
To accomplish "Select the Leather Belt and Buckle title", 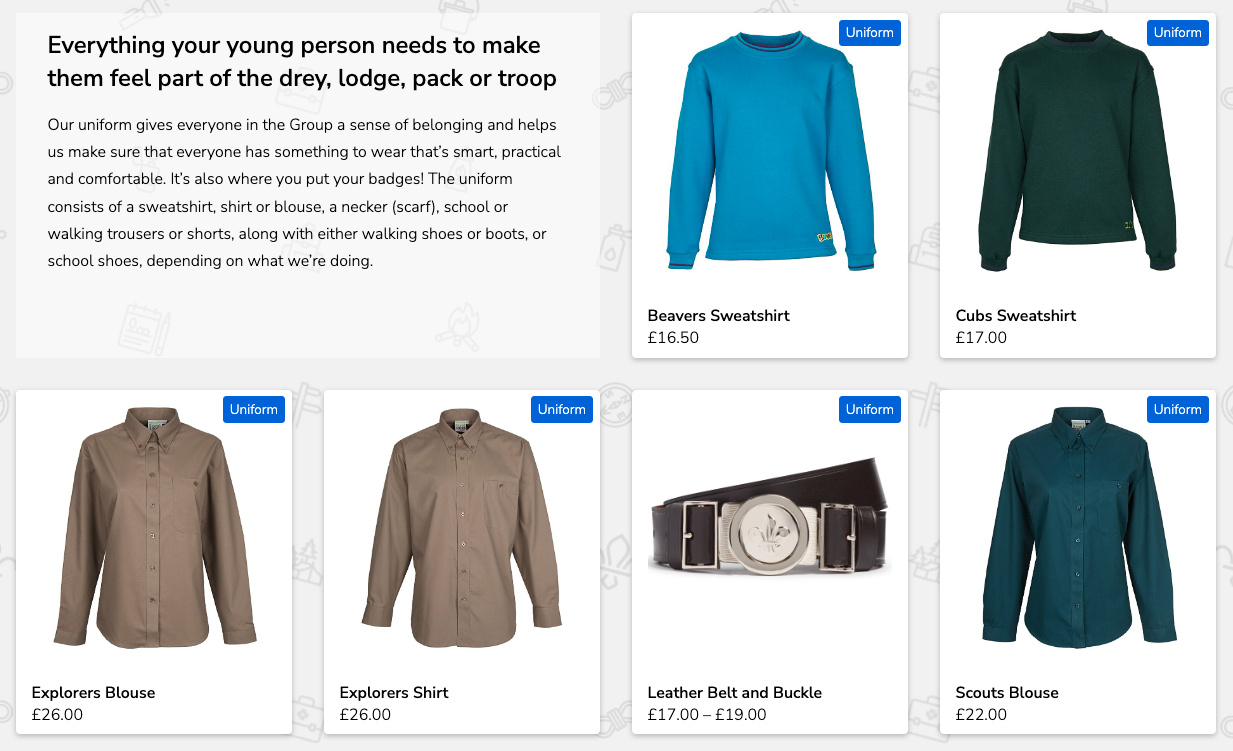I will 734,693.
